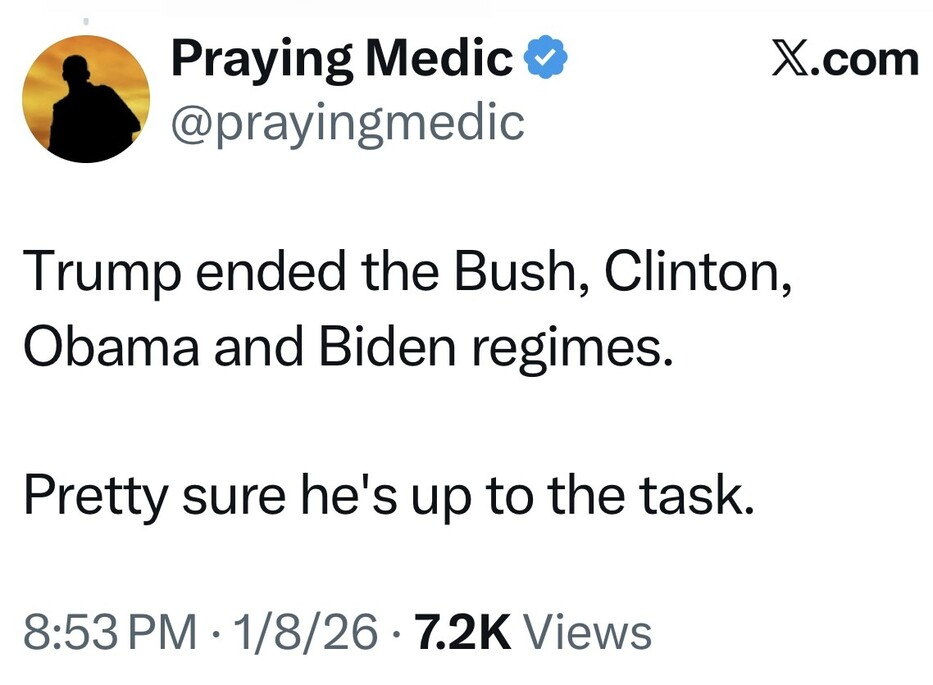Open the Praying Medic profile picture
The image size is (933, 685).
(85, 98)
